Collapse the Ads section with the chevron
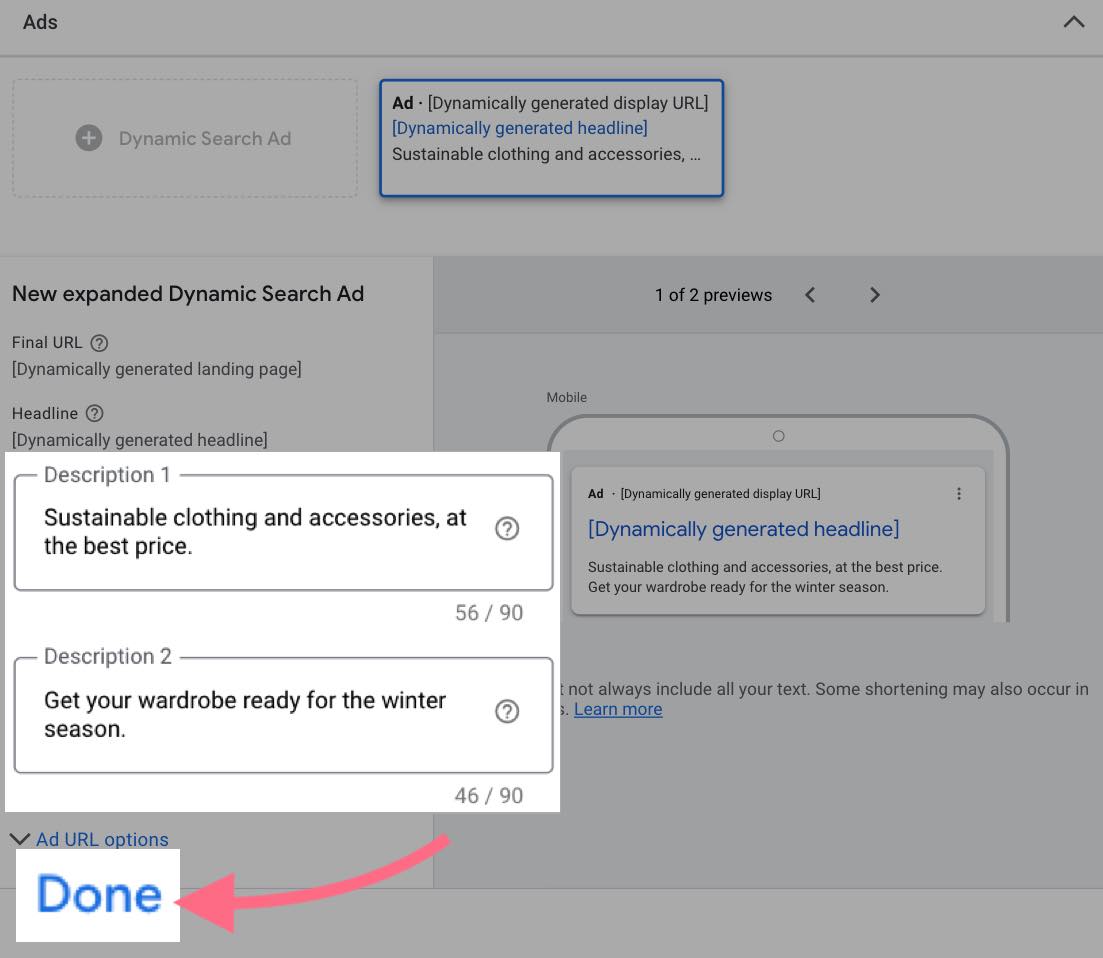The image size is (1103, 958). (x=1074, y=20)
